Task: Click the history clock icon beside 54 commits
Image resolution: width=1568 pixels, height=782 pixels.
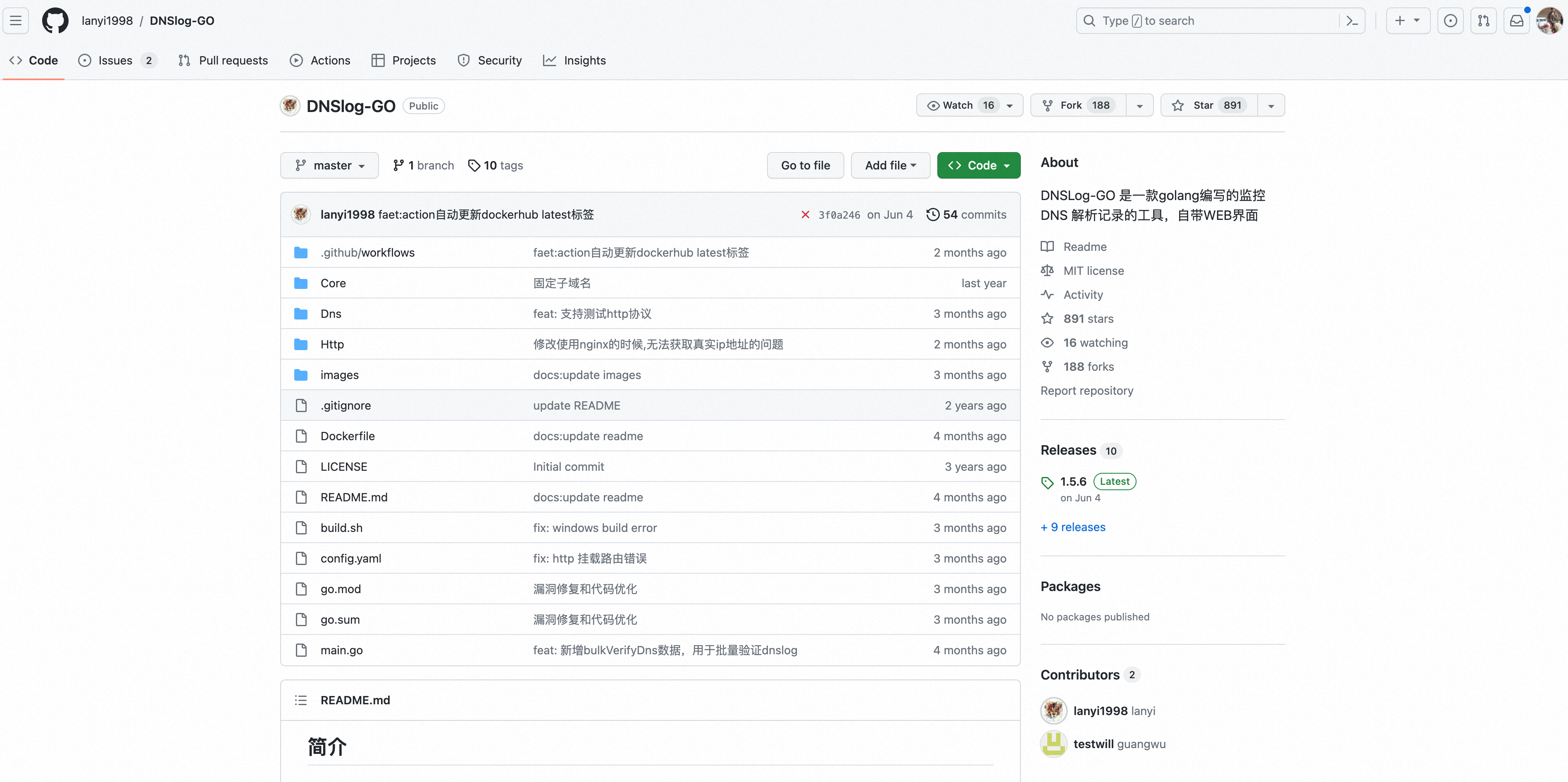Action: pos(932,214)
